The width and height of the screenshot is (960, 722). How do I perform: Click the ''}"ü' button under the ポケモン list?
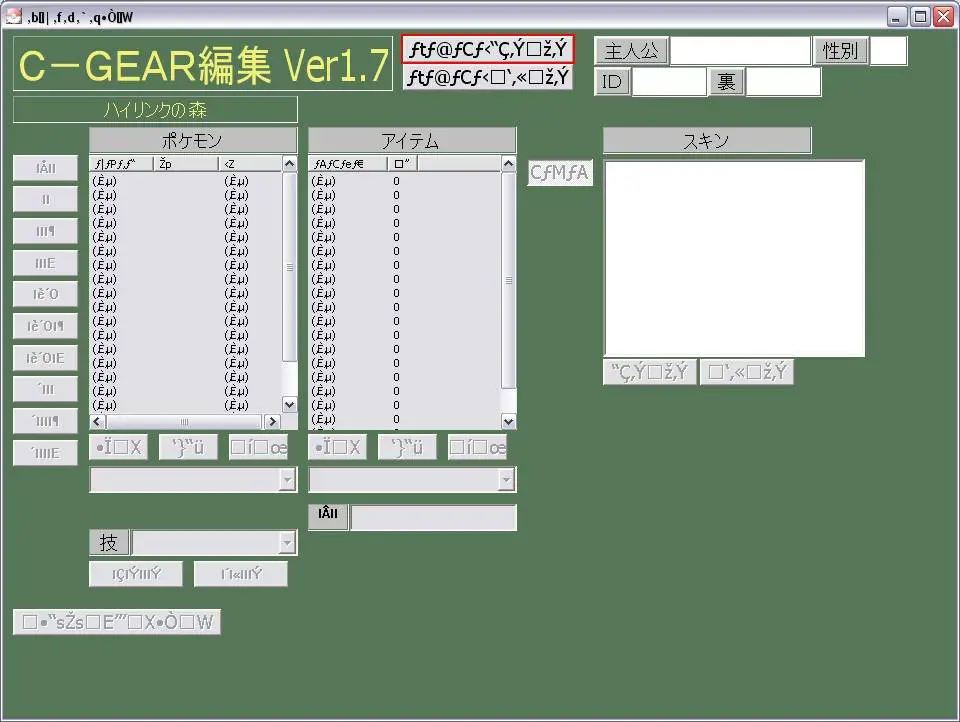coord(189,447)
